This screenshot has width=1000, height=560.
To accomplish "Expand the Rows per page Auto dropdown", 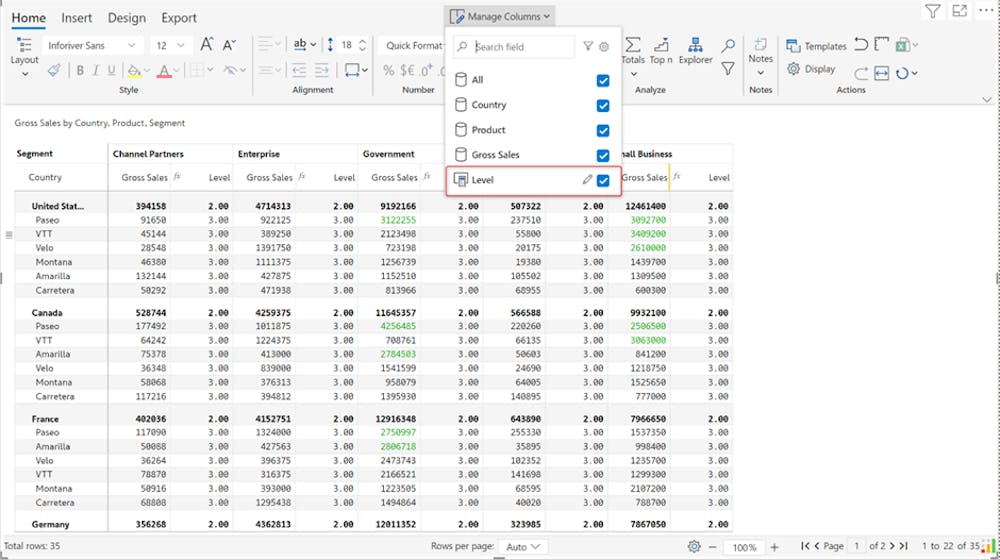I will pos(524,547).
